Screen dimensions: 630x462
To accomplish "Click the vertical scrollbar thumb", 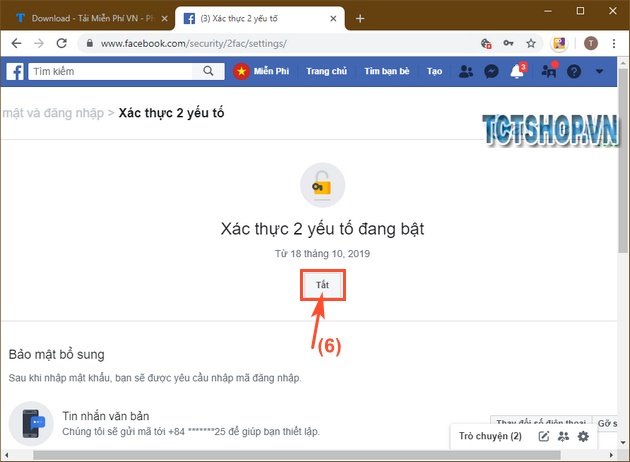I will pyautogui.click(x=623, y=161).
